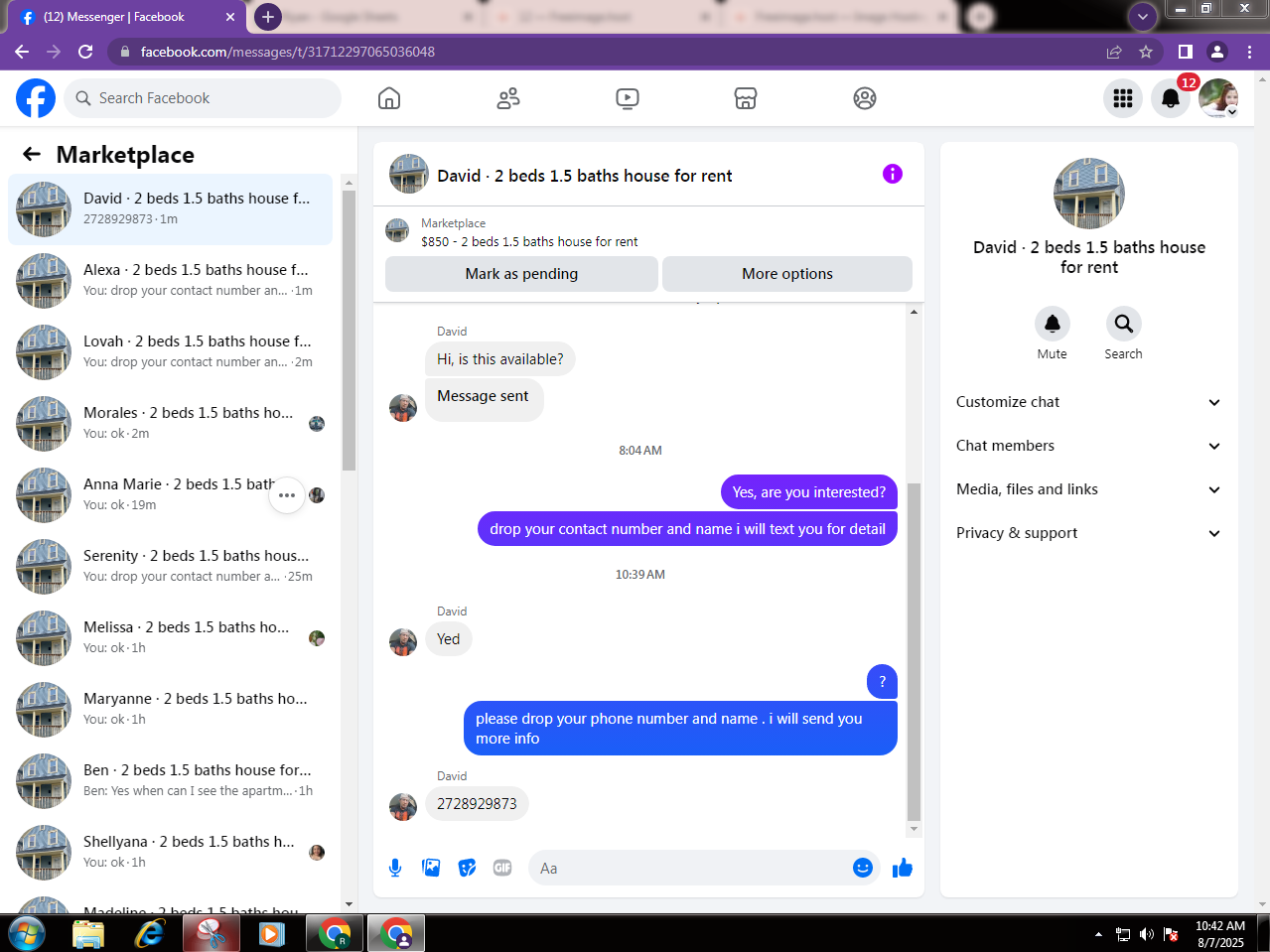The height and width of the screenshot is (952, 1270).
Task: Open the Watch video icon
Action: click(628, 98)
